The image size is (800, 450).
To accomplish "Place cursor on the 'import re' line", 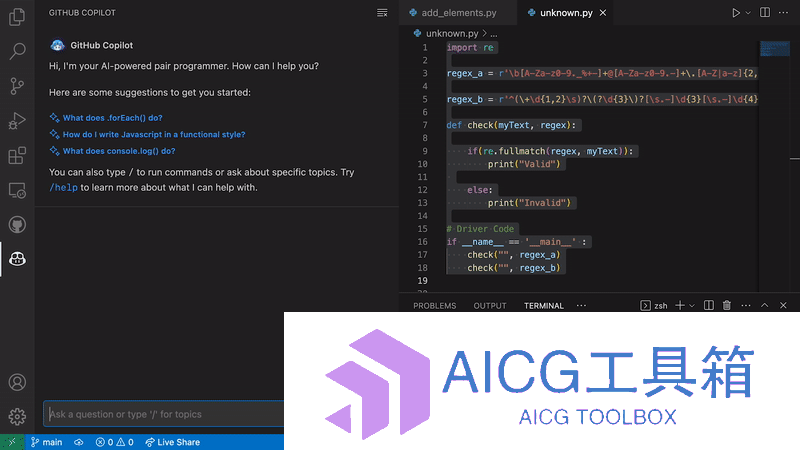I will (x=470, y=47).
